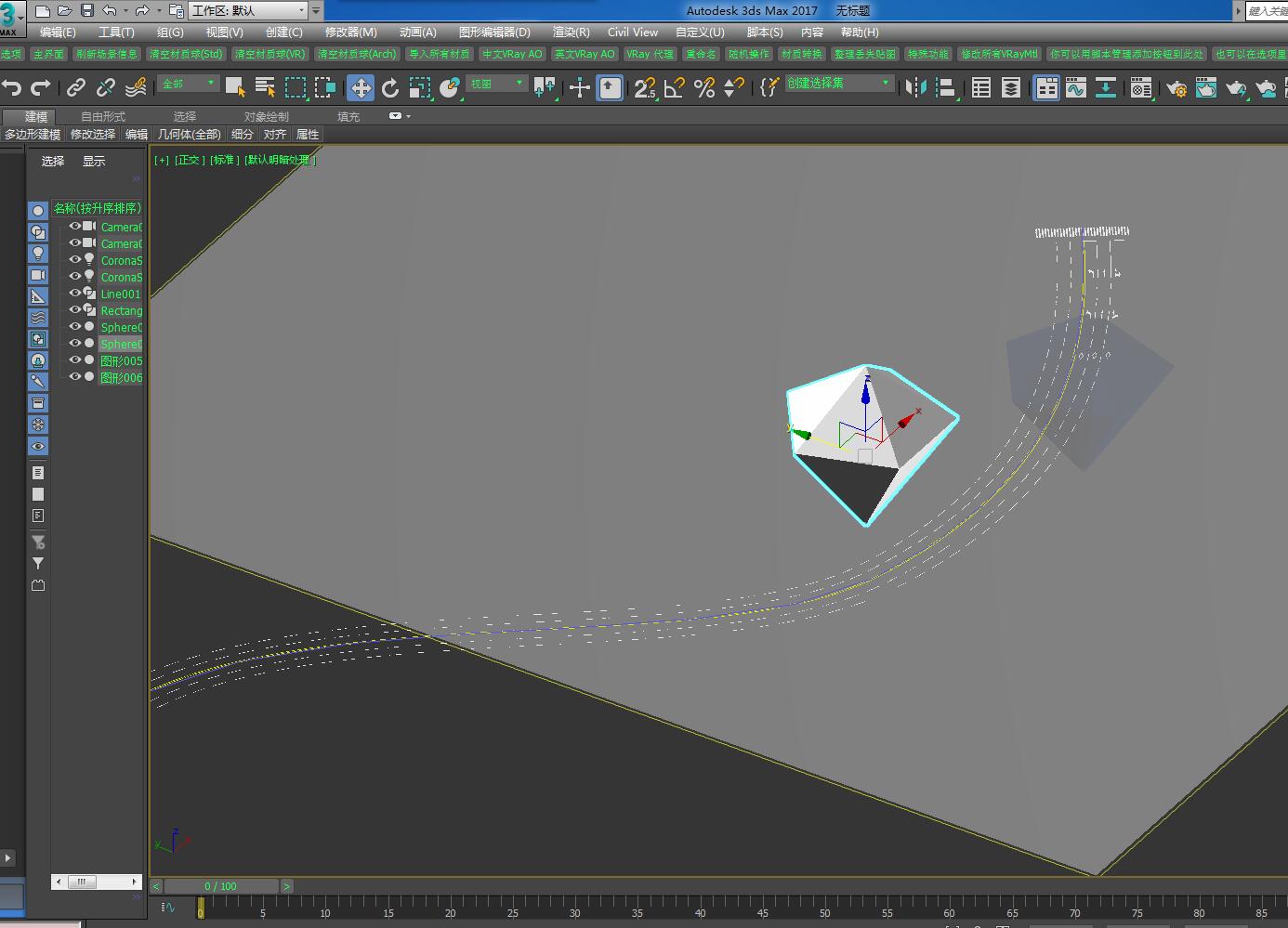Screen dimensions: 1288x928
Task: Toggle Window/Crossing selection mode
Action: click(x=324, y=87)
